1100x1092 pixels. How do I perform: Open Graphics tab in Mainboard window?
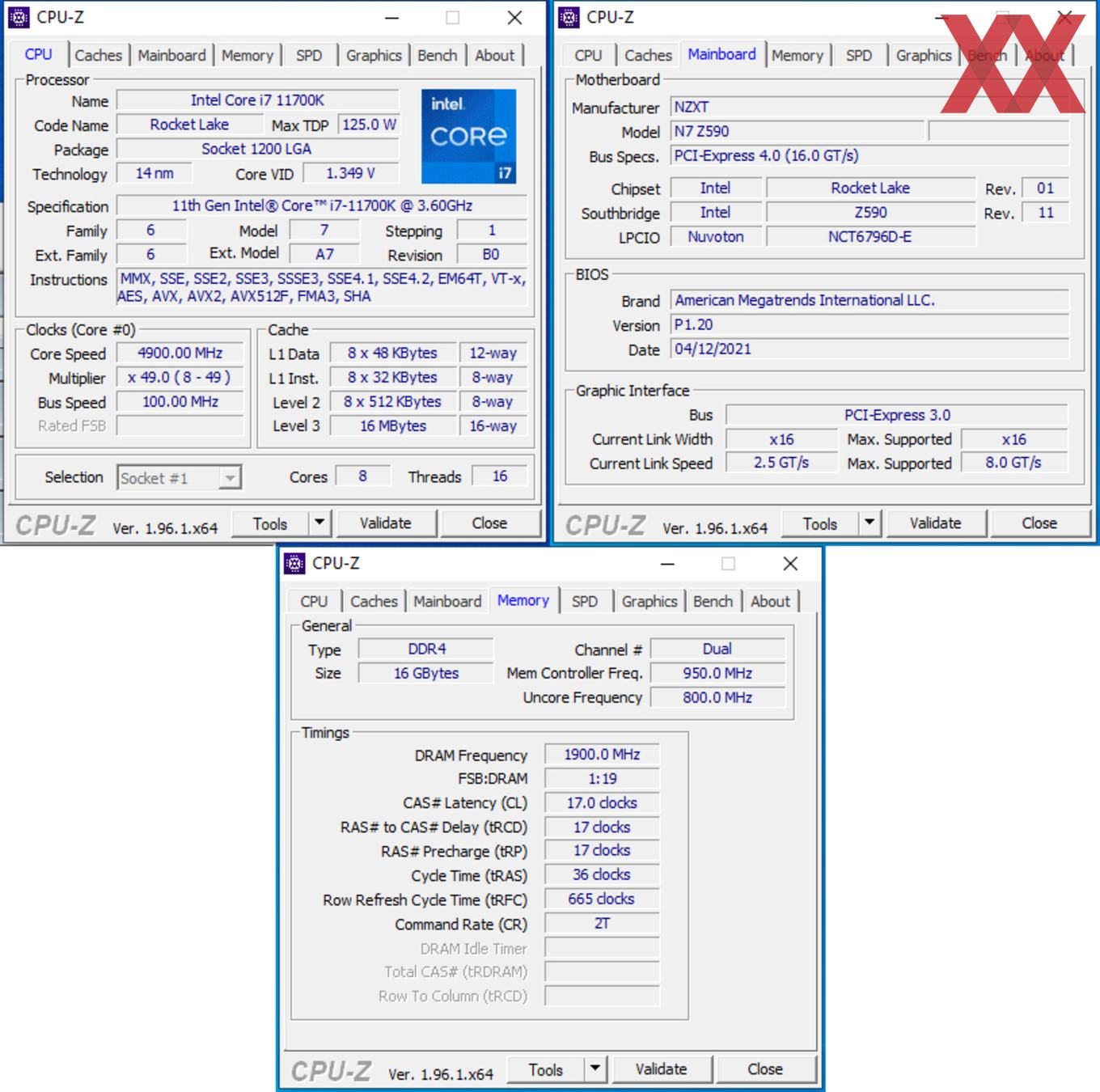(924, 56)
